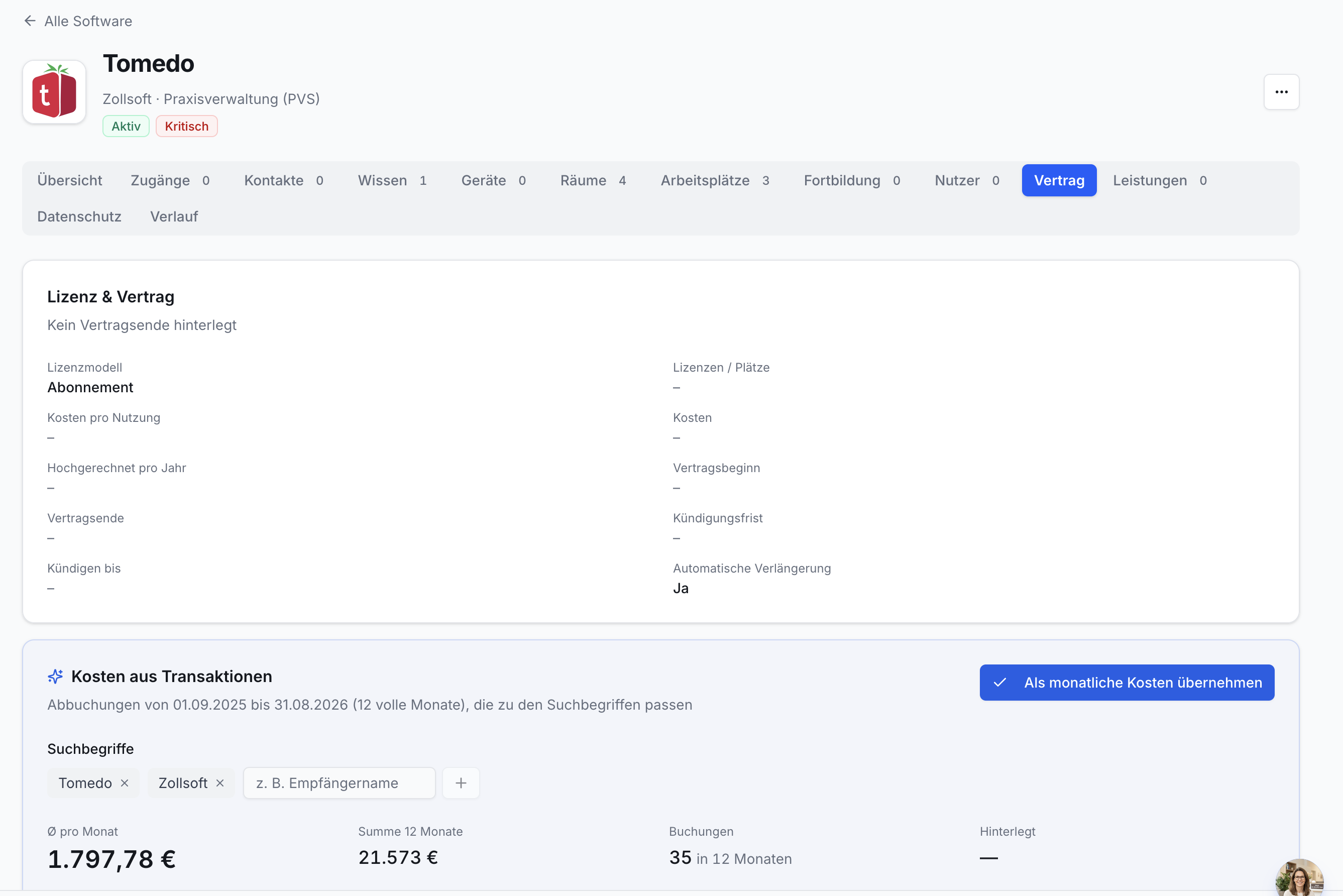Click the Aktiv status badge

coord(126,126)
